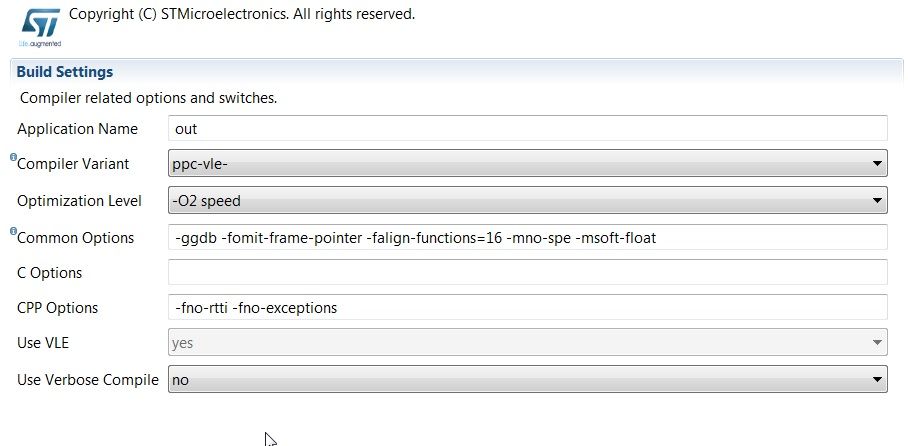Image resolution: width=908 pixels, height=446 pixels.
Task: Click the Common Options label
Action: point(75,238)
